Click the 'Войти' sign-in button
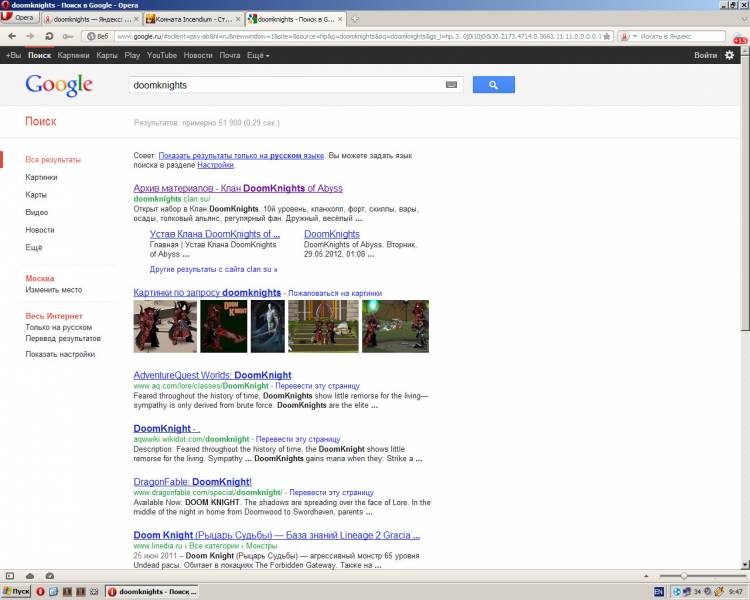Viewport: 750px width, 600px height. point(706,56)
